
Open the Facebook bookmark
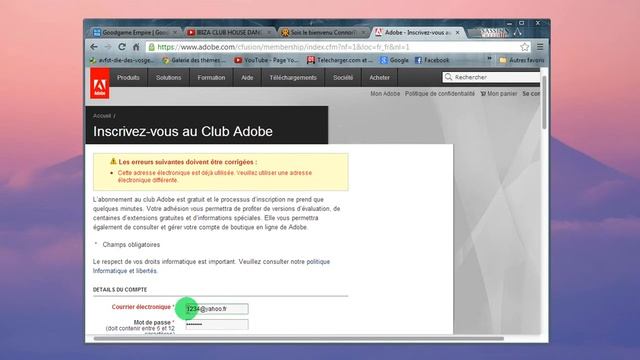click(432, 60)
